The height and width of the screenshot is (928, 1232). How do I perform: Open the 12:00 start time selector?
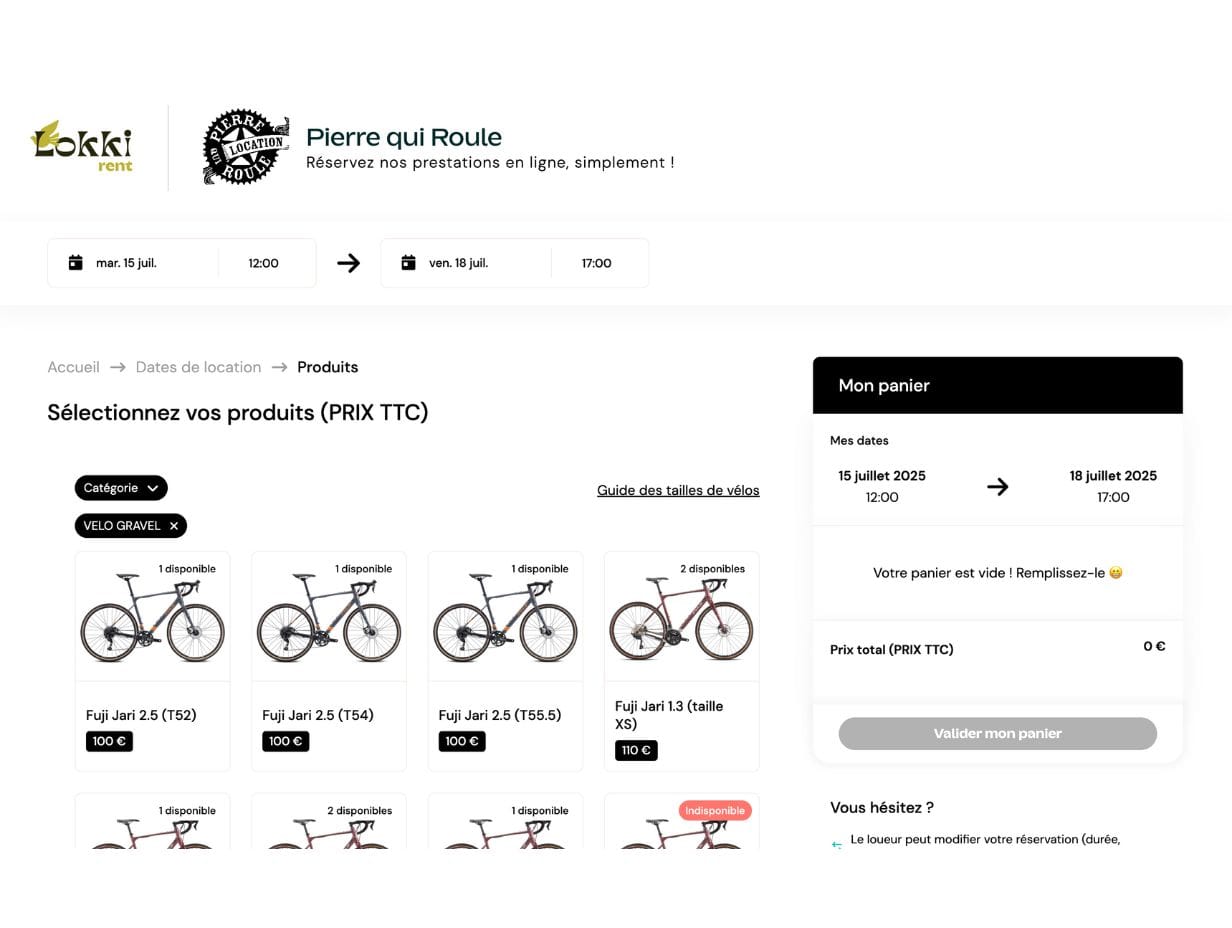264,263
